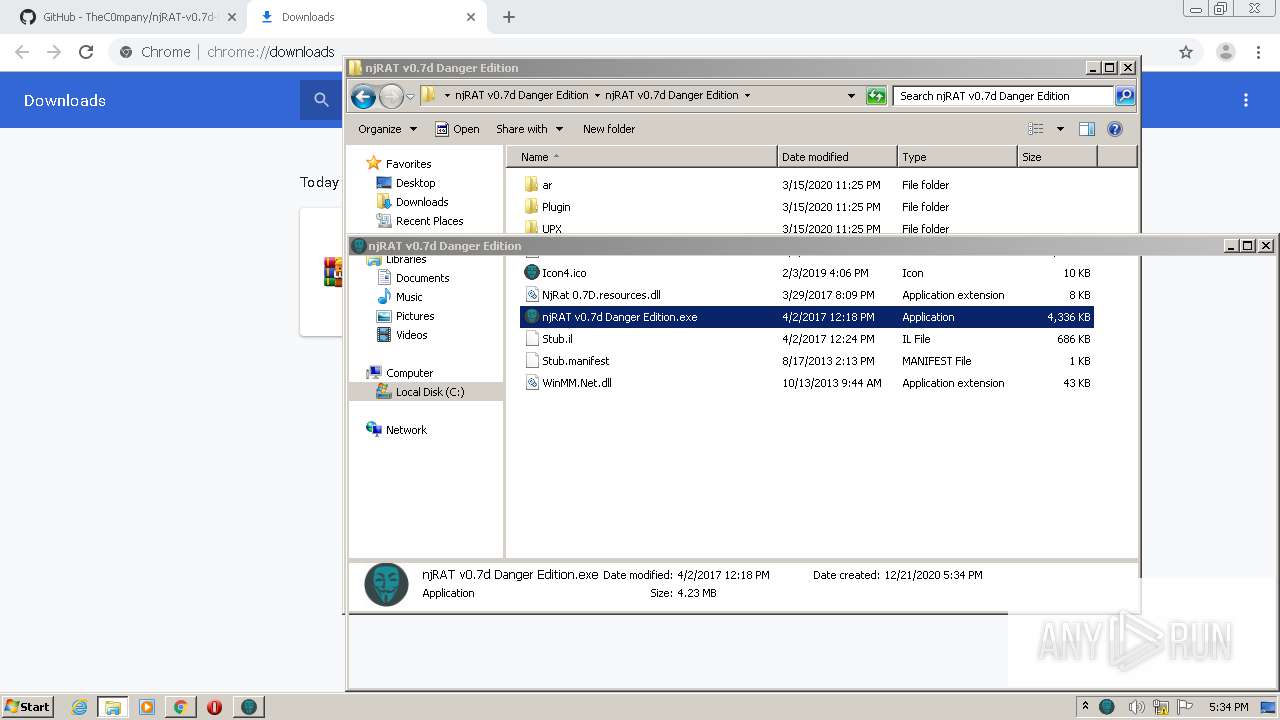Image resolution: width=1280 pixels, height=720 pixels.
Task: Click red Opera icon in taskbar
Action: [214, 707]
